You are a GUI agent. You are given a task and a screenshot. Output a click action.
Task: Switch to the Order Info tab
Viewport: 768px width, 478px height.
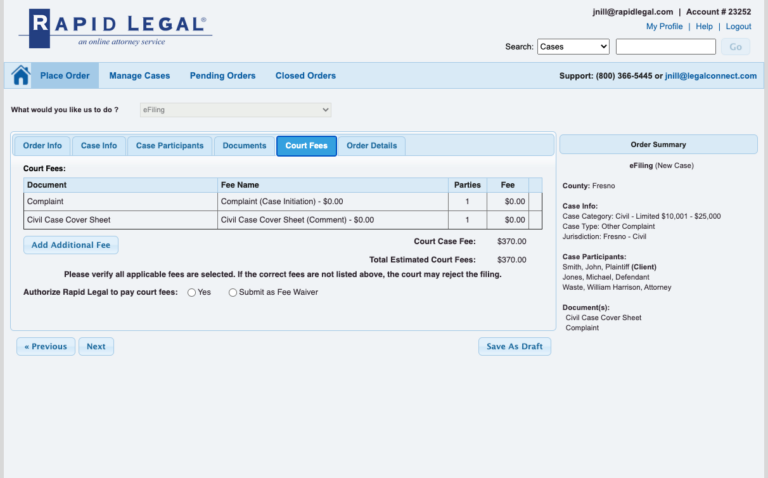42,145
